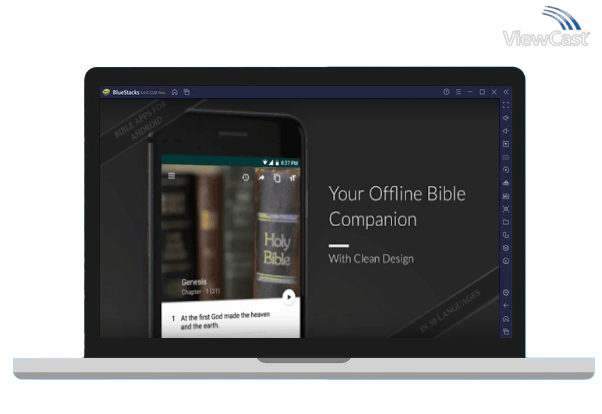
Task: Click the Android home icon in sidebar
Action: tap(506, 319)
